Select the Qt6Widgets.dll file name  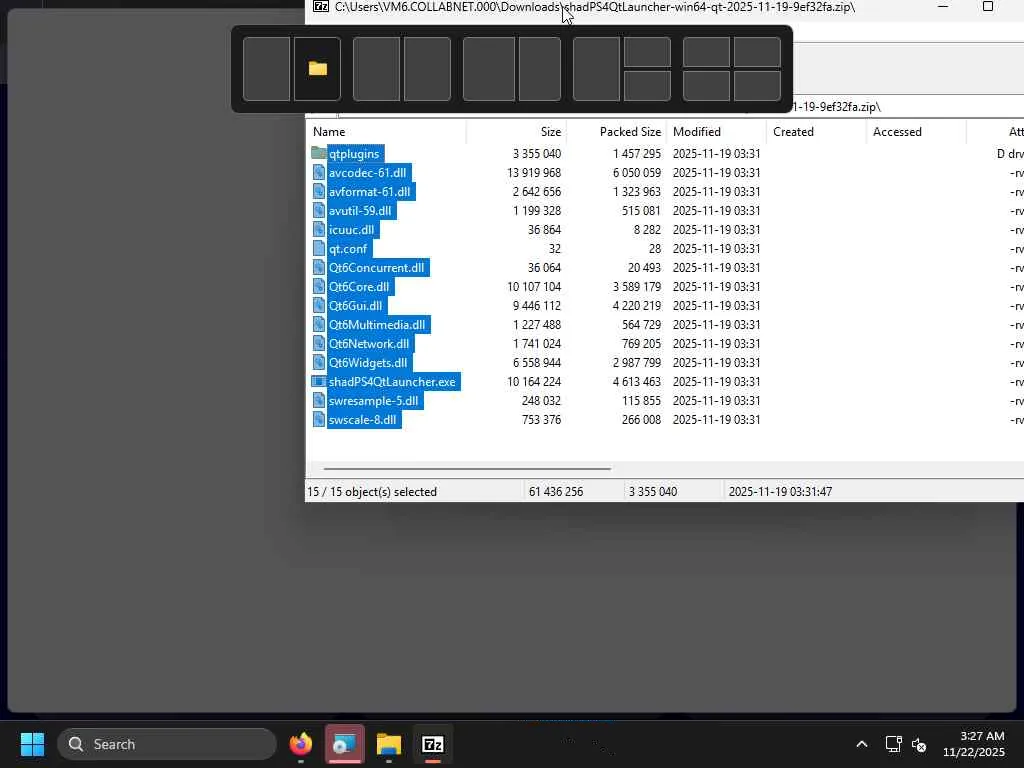point(368,362)
